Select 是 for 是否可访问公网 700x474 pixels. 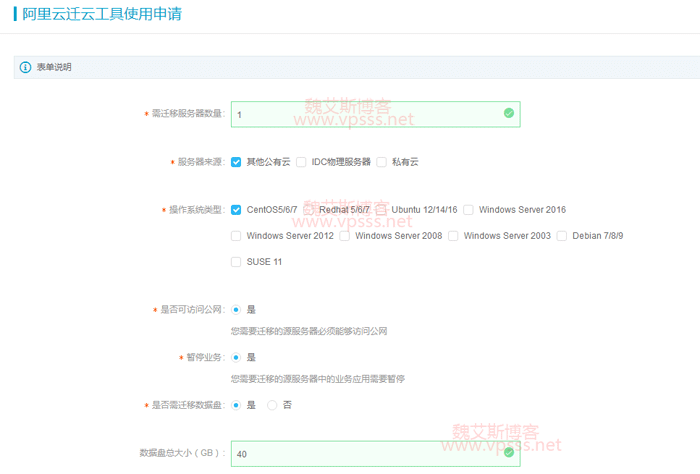click(236, 310)
